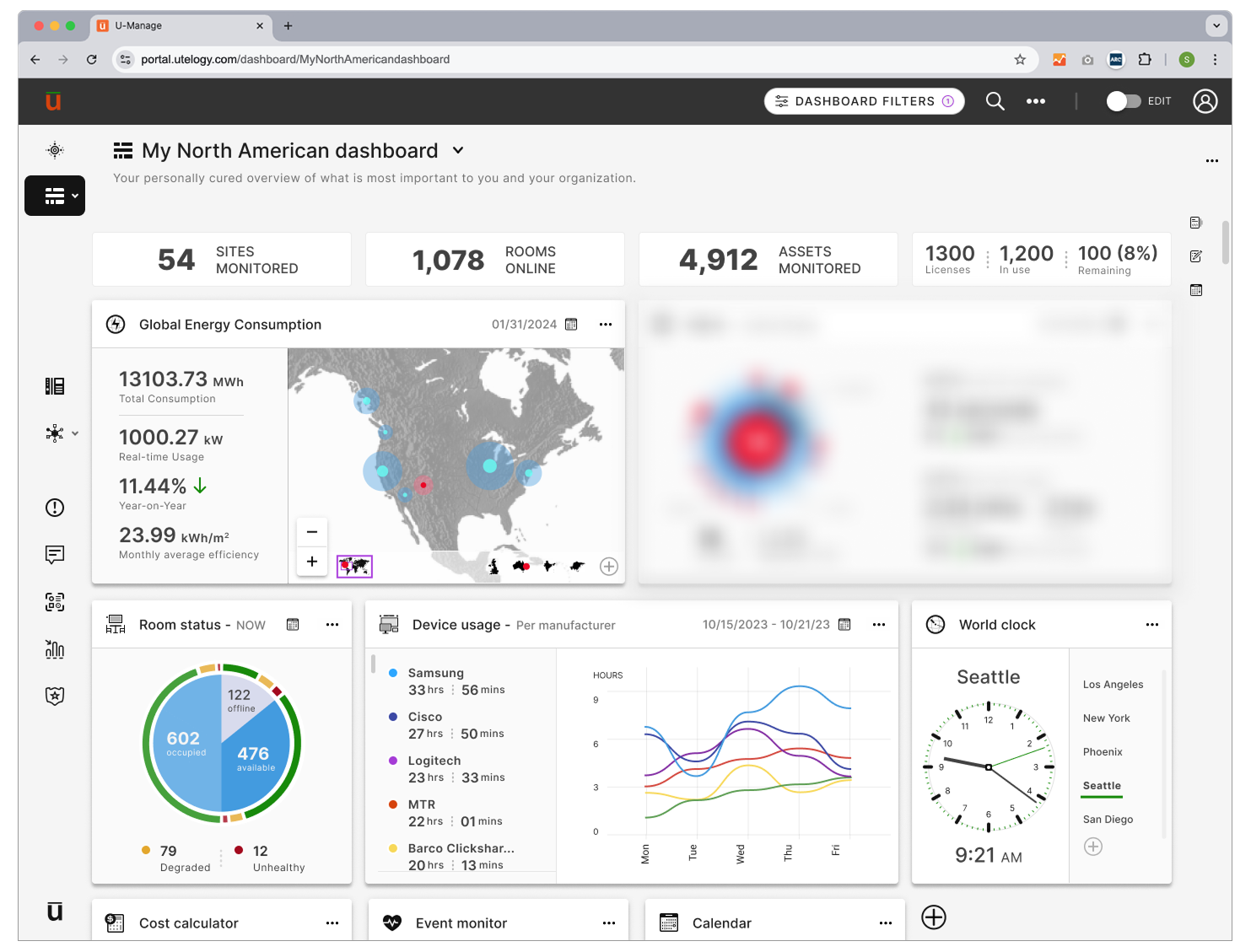This screenshot has height=952, width=1251.
Task: Open Global Energy Consumption options menu
Action: click(x=606, y=325)
